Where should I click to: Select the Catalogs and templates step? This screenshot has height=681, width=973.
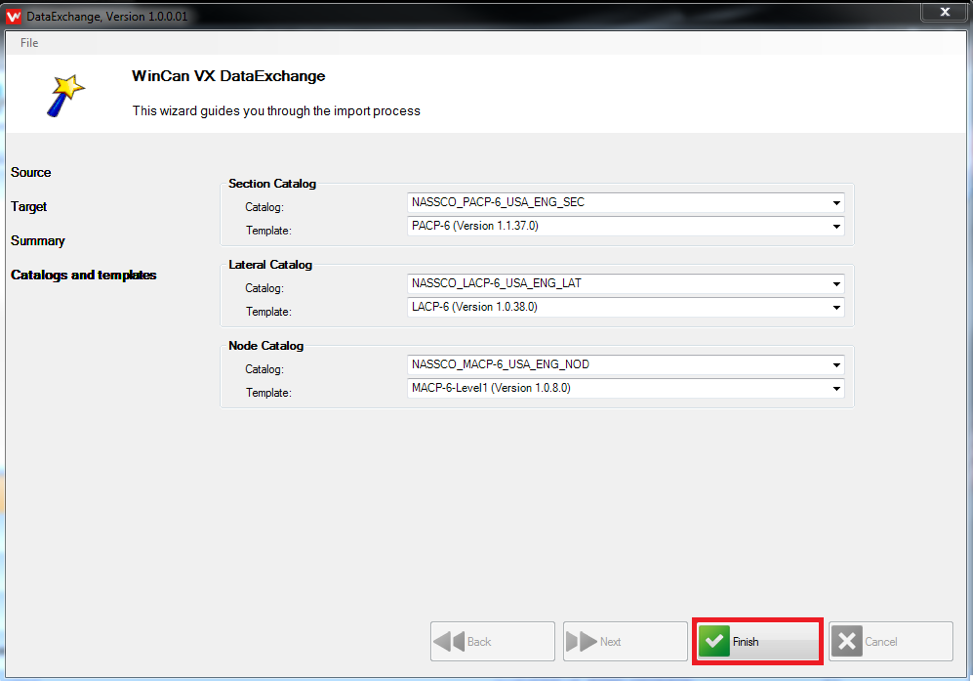(83, 275)
